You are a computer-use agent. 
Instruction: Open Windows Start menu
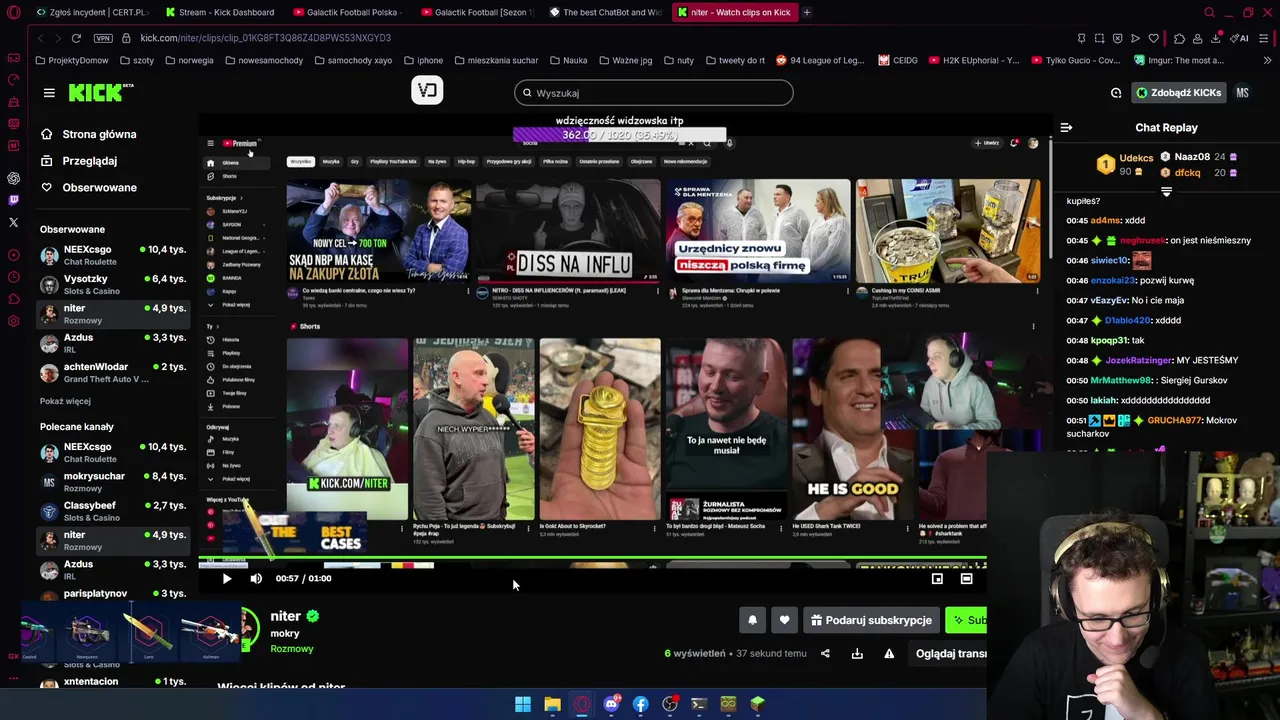pos(523,704)
